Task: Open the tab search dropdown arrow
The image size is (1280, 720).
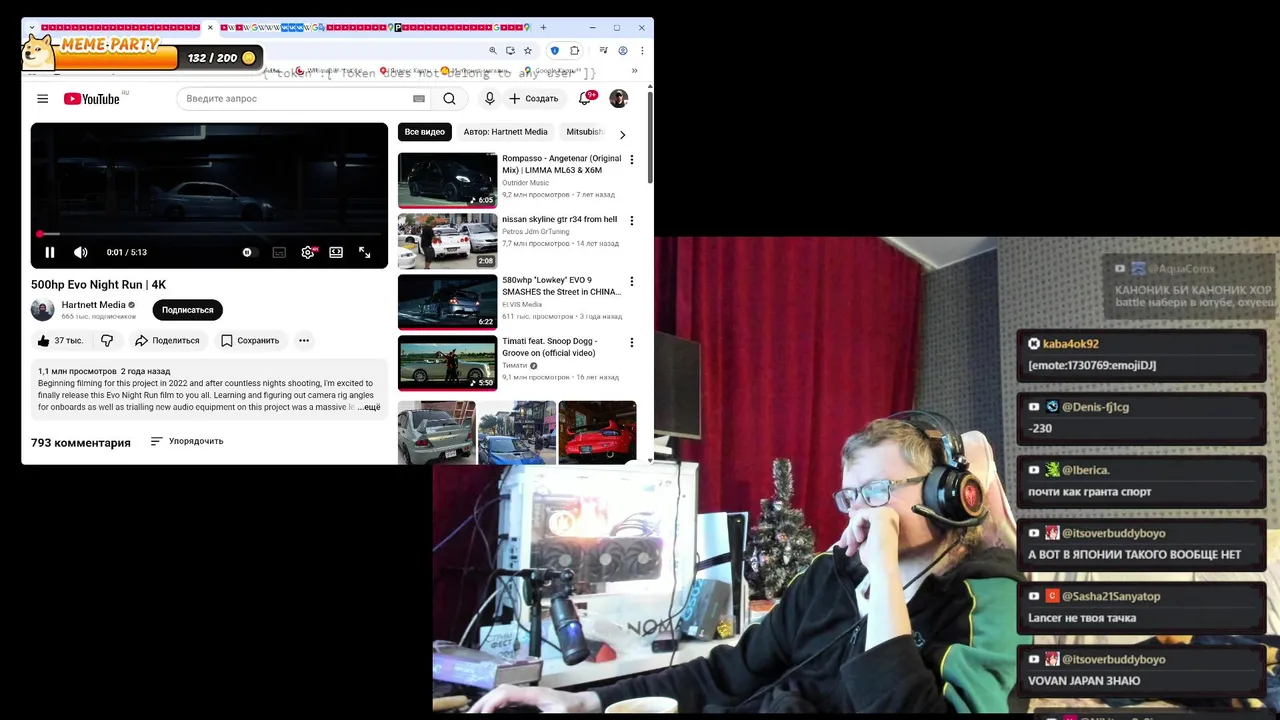Action: pyautogui.click(x=32, y=27)
